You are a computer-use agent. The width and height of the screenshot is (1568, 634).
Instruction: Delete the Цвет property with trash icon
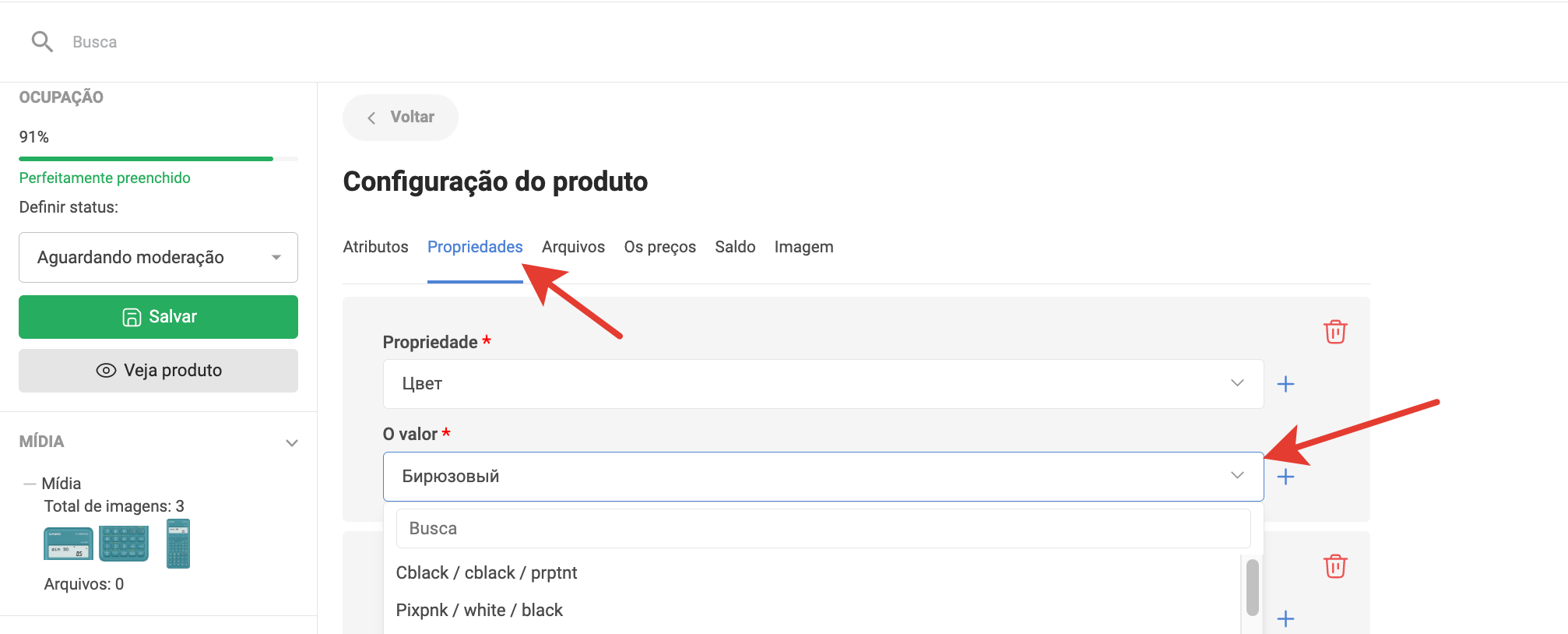tap(1335, 332)
